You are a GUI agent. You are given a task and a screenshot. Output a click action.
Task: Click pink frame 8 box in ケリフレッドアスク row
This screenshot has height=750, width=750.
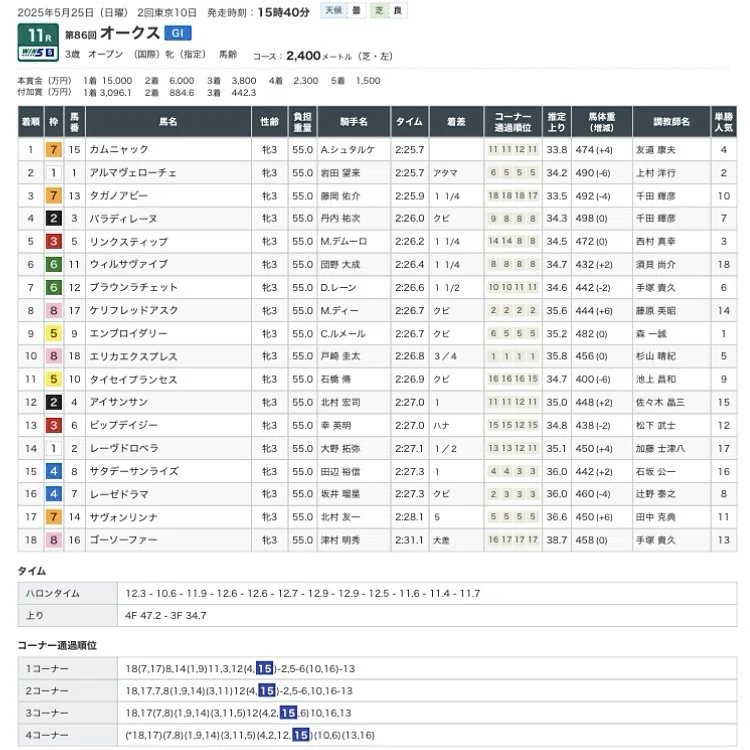point(54,310)
